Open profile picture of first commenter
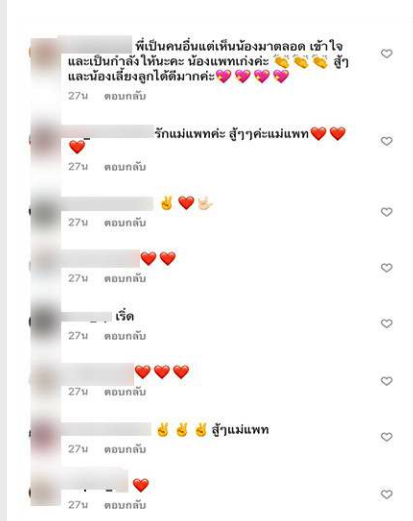The height and width of the screenshot is (521, 413). point(45,53)
